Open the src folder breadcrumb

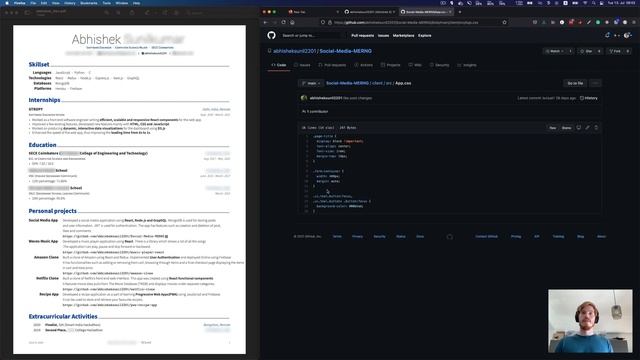(x=389, y=83)
